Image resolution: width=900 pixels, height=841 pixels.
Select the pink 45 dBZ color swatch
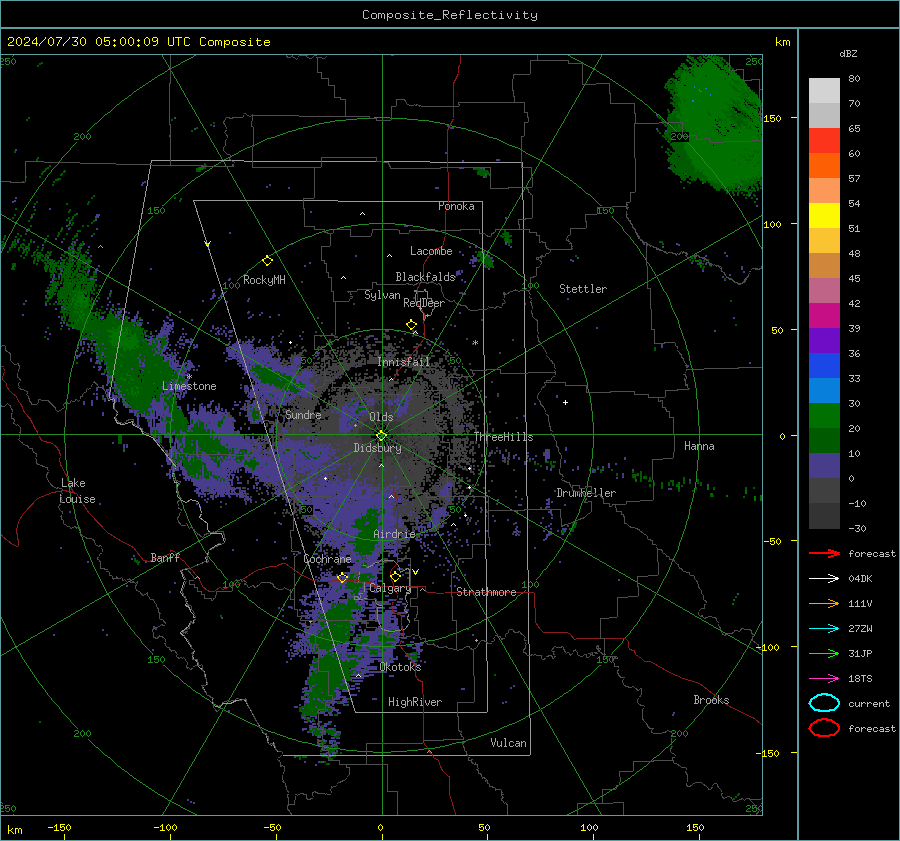(824, 290)
